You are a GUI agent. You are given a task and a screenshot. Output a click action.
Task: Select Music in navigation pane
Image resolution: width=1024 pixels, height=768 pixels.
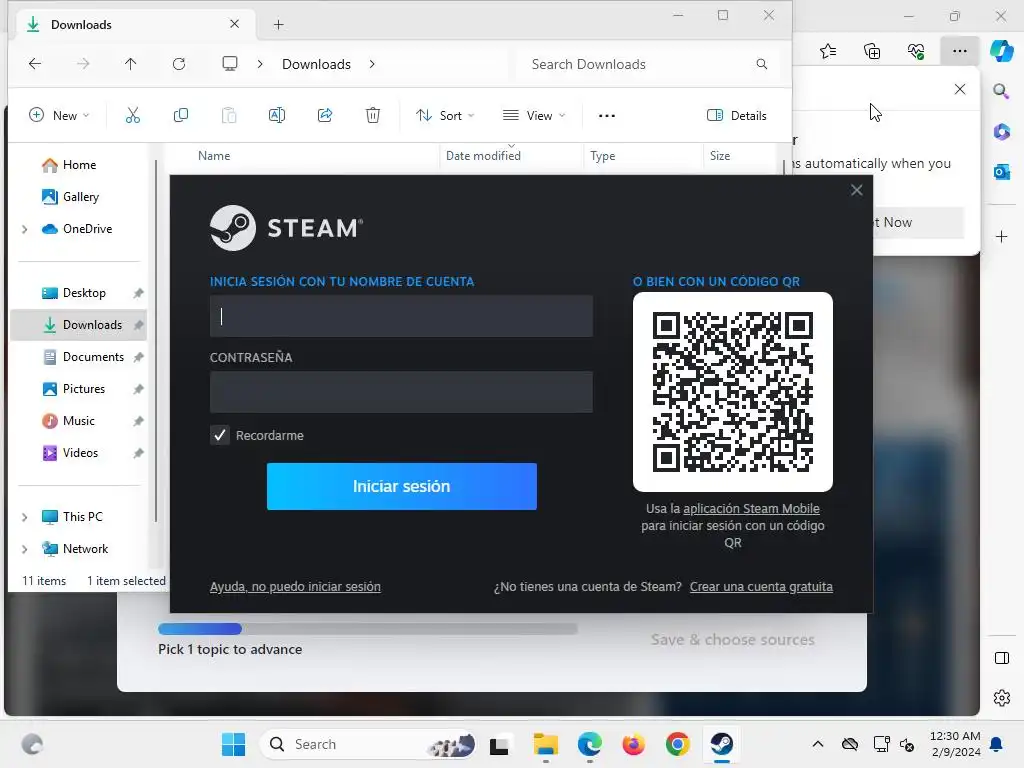point(78,421)
